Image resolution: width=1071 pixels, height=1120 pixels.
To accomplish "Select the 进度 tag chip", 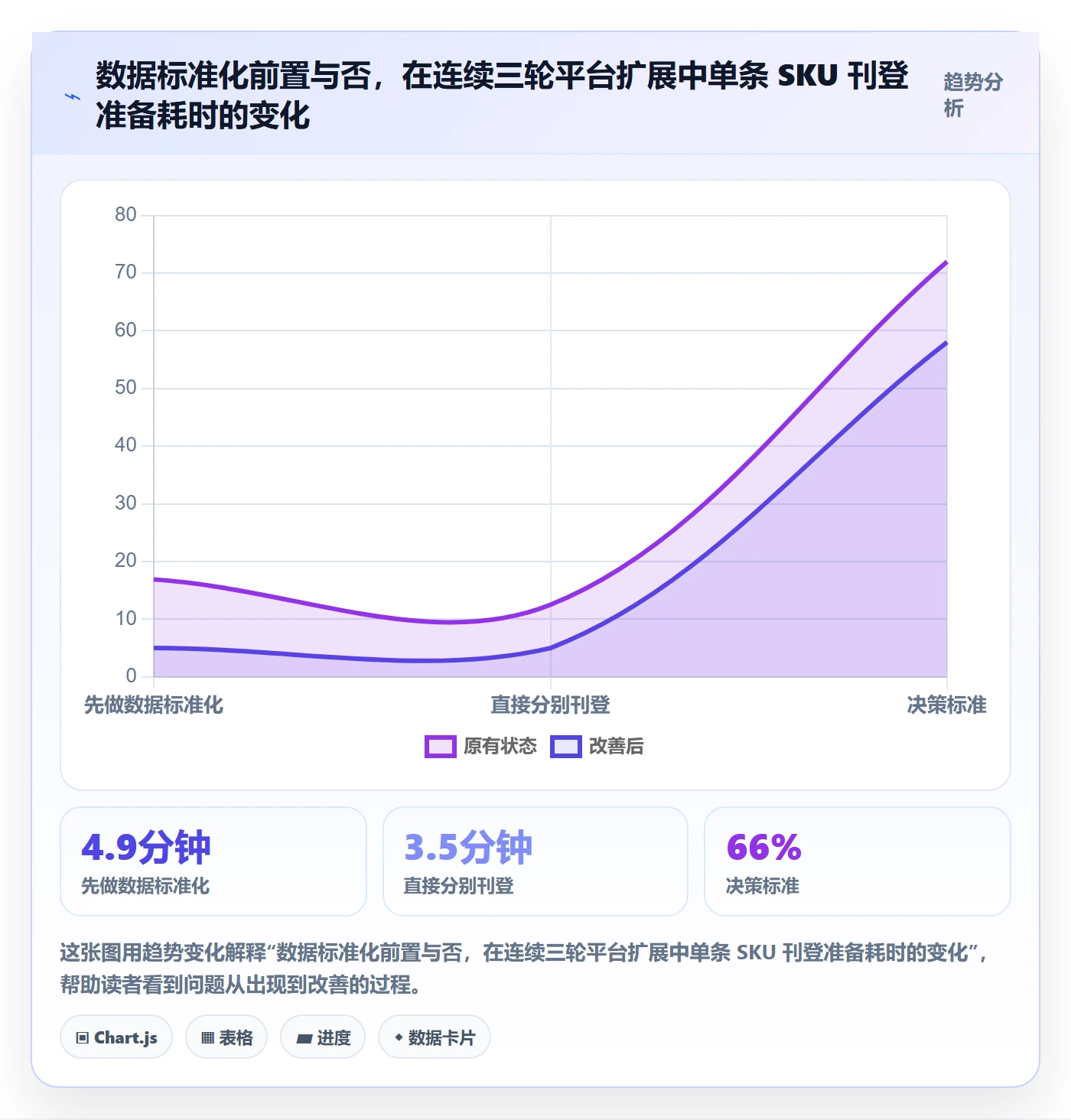I will 323,1037.
